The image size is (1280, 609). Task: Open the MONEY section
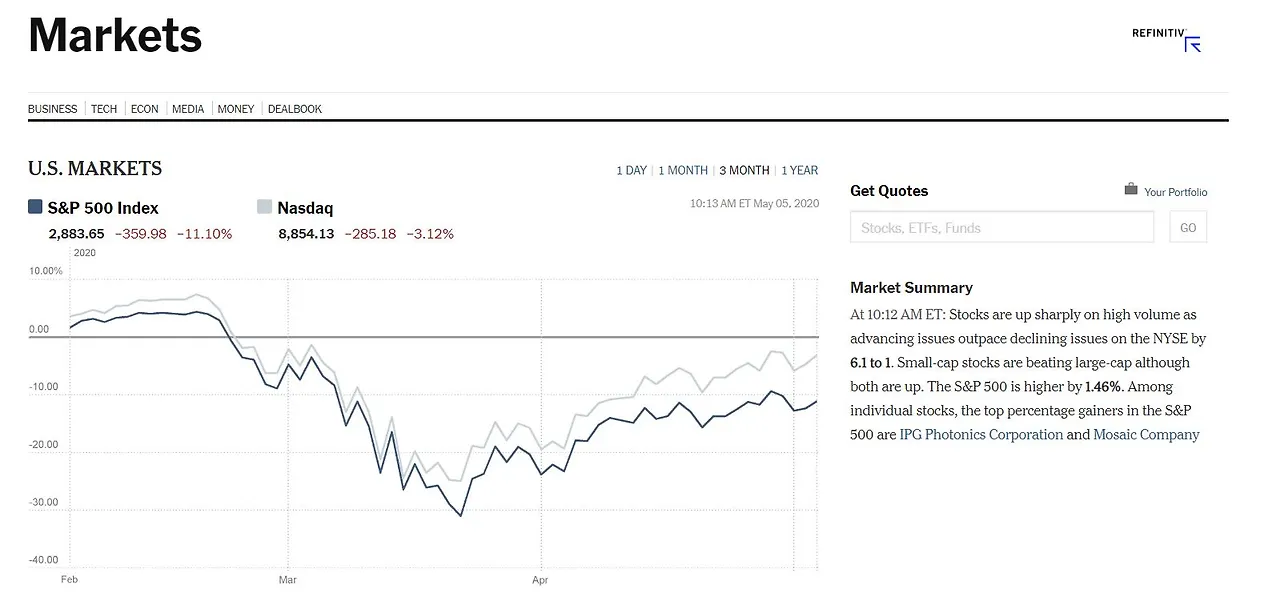point(235,109)
